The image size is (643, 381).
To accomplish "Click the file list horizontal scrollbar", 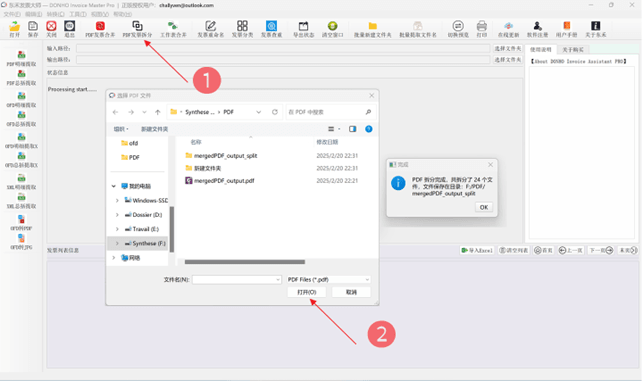I will tap(245, 262).
